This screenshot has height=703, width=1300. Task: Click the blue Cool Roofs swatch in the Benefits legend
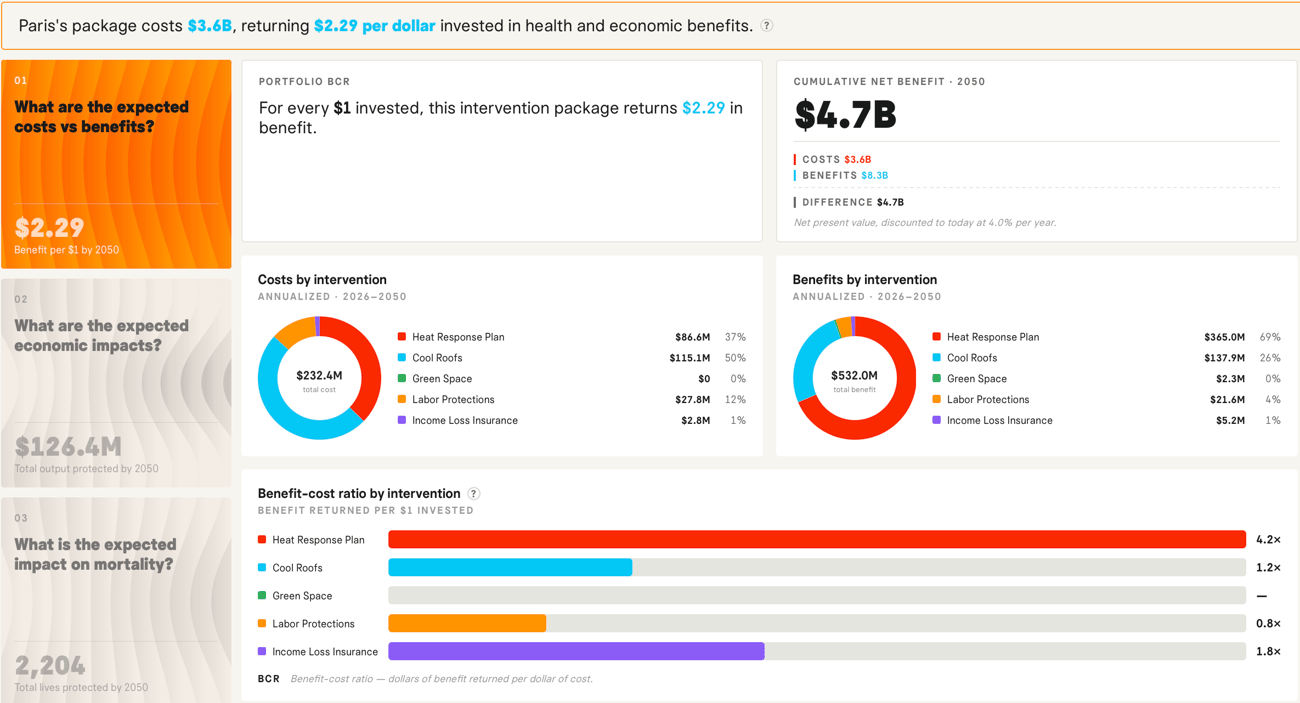tap(937, 358)
